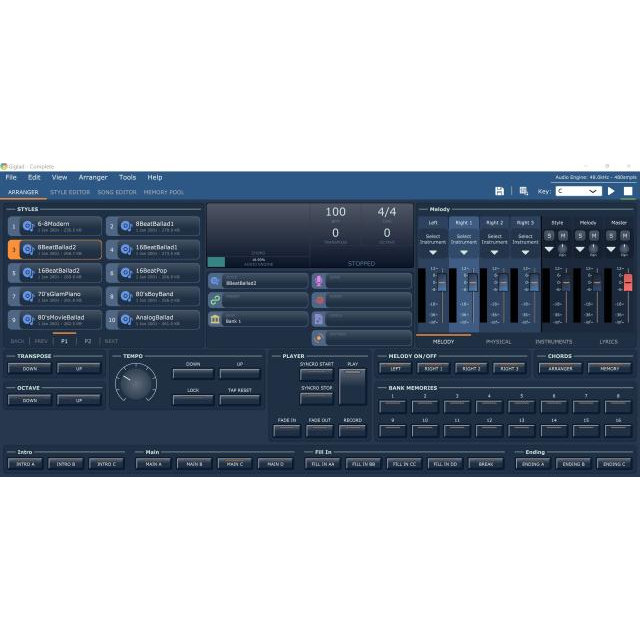Toggle solo on the Style channel
The width and height of the screenshot is (640, 640).
(549, 236)
